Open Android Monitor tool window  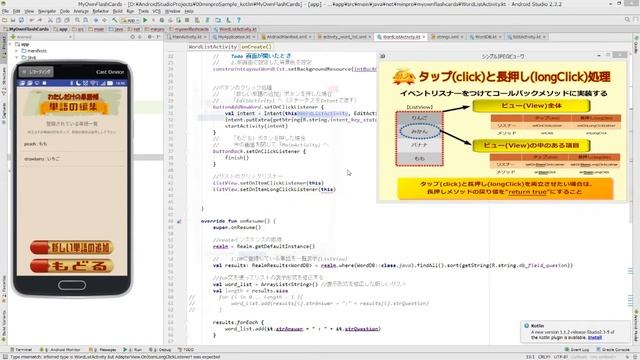60,350
